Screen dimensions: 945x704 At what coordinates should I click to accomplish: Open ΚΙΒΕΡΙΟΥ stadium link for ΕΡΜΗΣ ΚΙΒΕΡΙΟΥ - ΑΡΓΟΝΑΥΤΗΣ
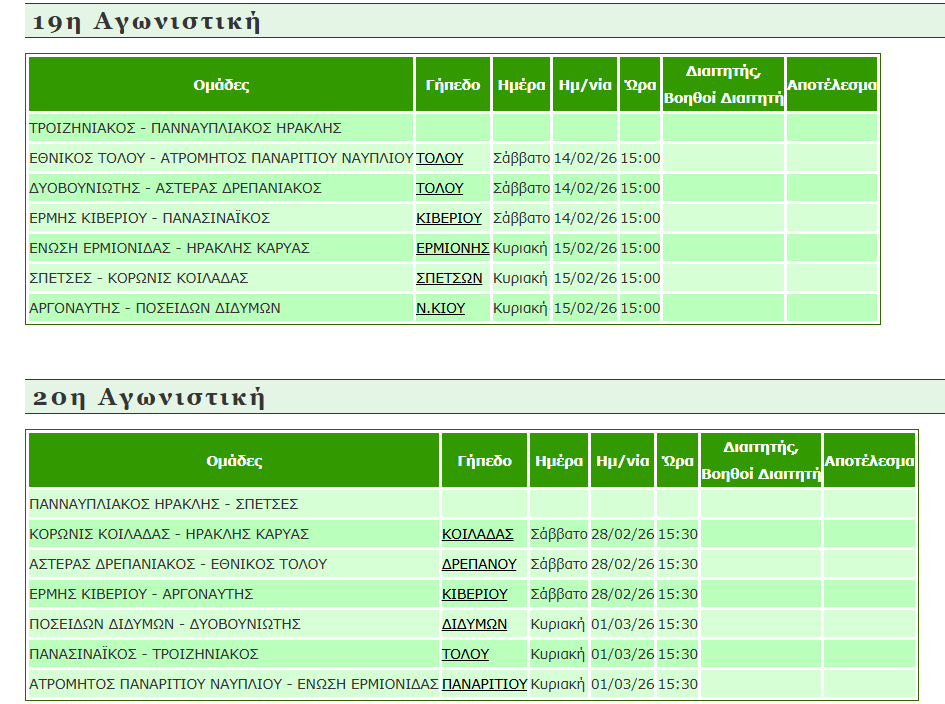coord(474,594)
